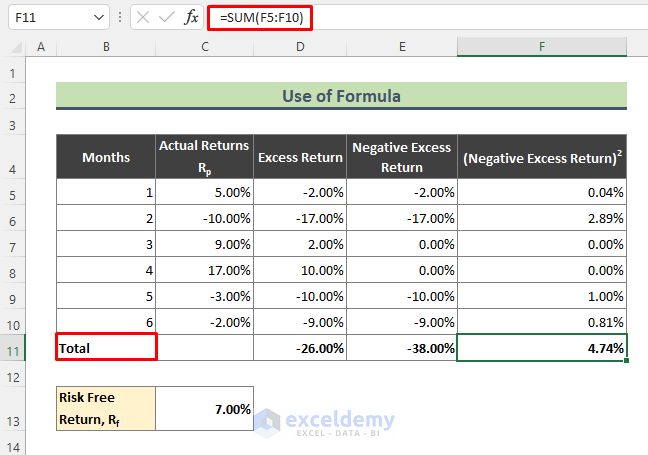Click the 'Total' label cell

pos(106,348)
